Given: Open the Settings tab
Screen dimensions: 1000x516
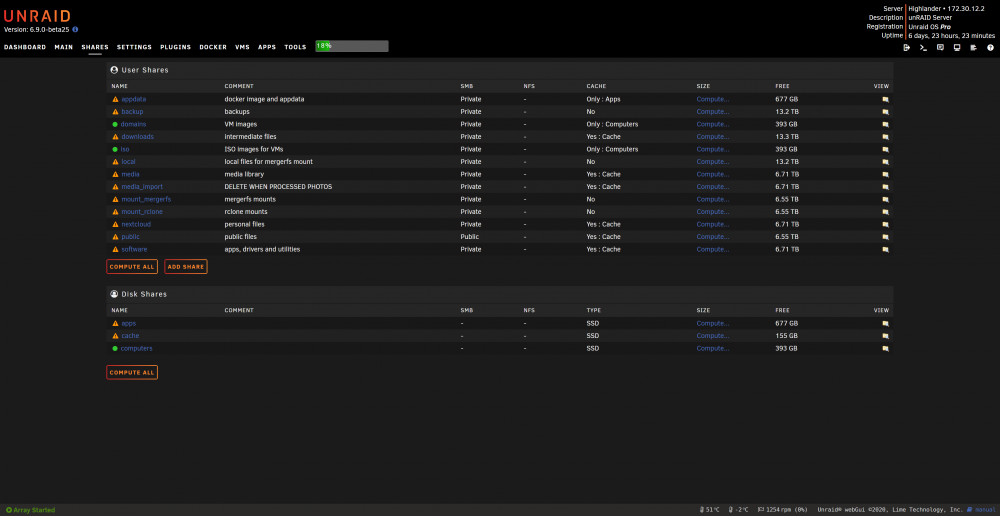Looking at the screenshot, I should (134, 47).
